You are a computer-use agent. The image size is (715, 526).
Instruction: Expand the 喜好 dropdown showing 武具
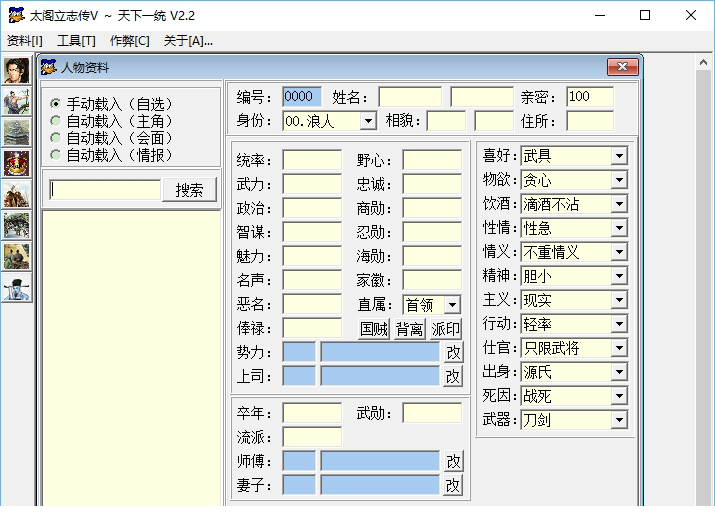click(x=619, y=156)
